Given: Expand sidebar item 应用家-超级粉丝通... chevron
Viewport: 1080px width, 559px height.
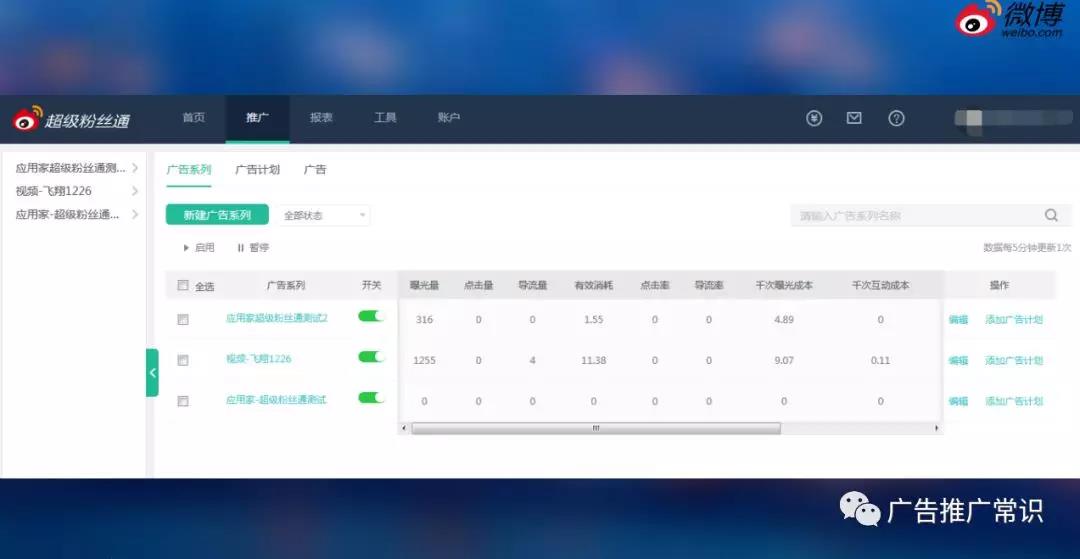Looking at the screenshot, I should click(135, 214).
